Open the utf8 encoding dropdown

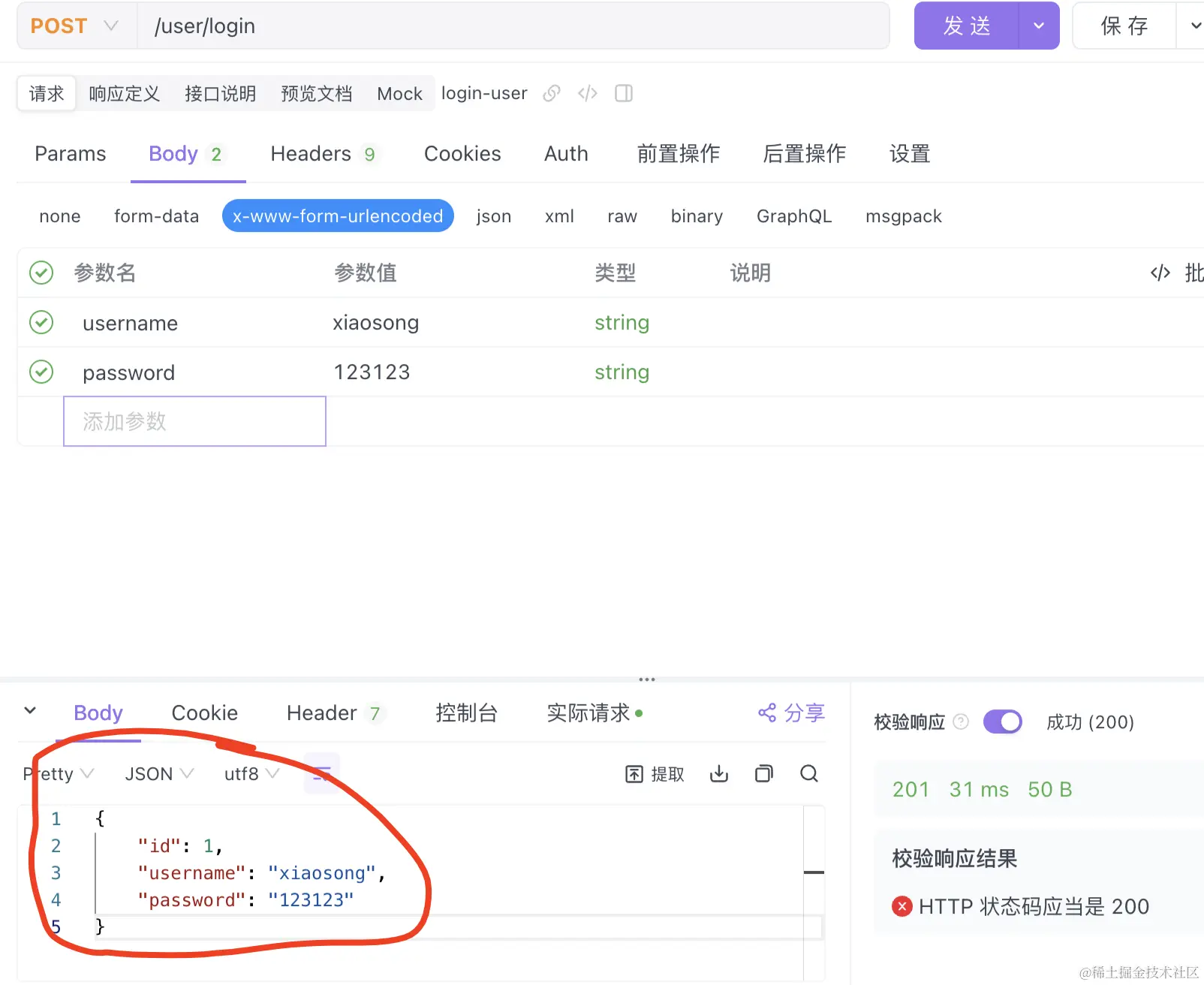(x=252, y=774)
